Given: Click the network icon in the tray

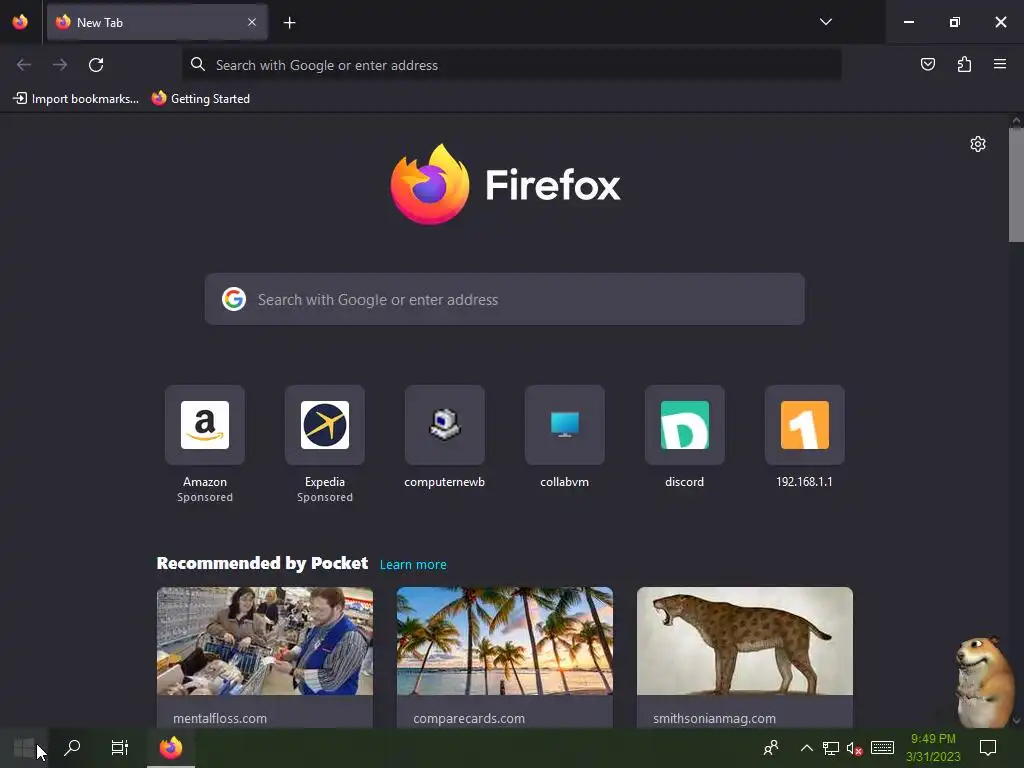Looking at the screenshot, I should (x=830, y=748).
